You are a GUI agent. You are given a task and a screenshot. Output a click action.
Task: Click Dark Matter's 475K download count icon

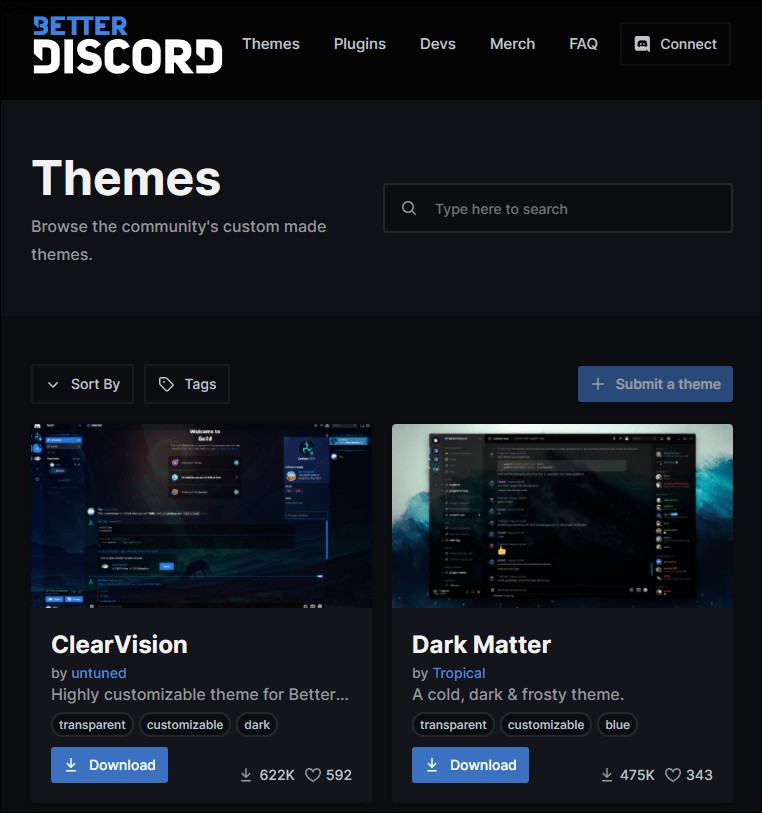coord(606,775)
